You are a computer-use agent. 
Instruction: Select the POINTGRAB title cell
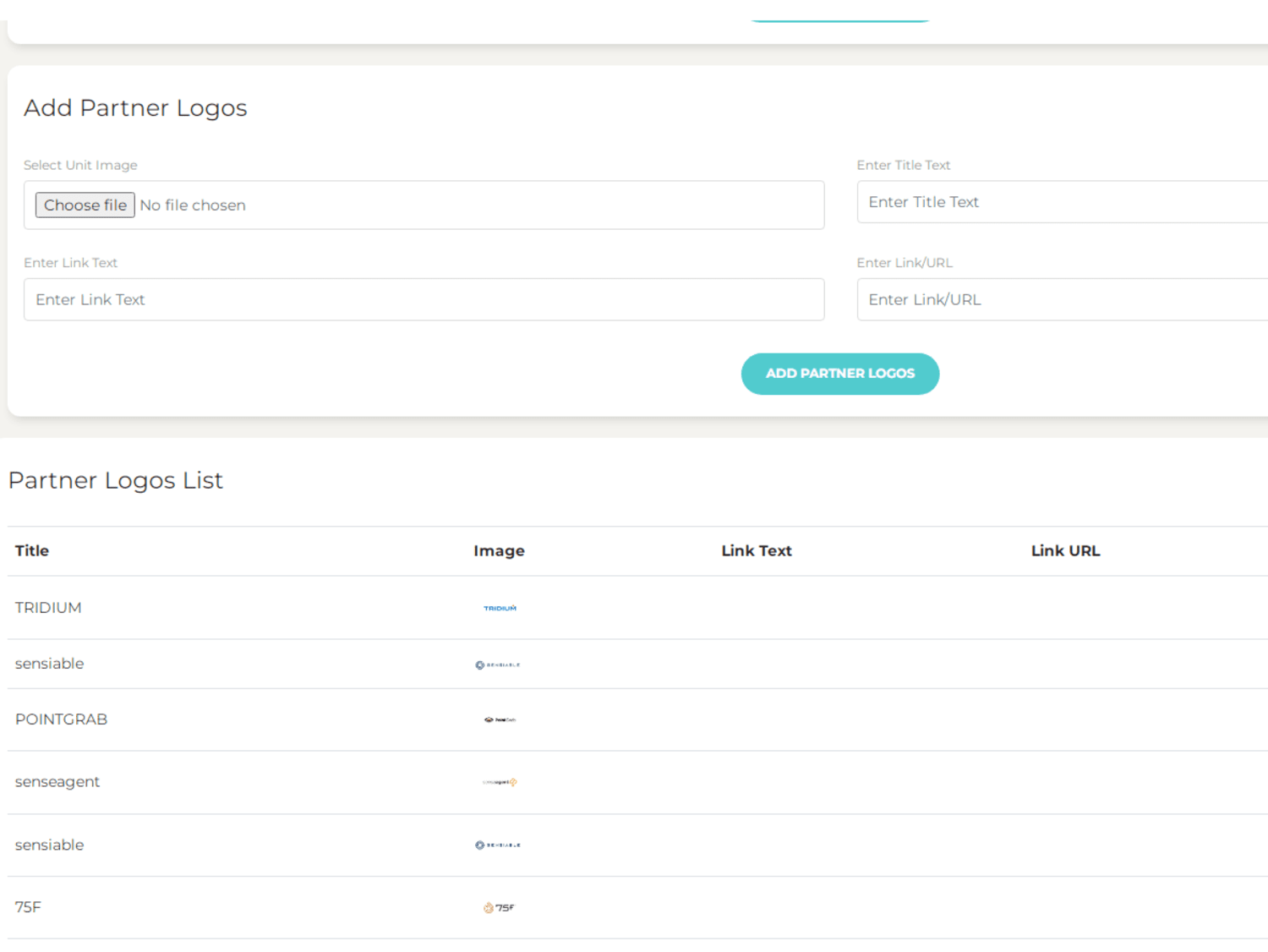click(61, 719)
